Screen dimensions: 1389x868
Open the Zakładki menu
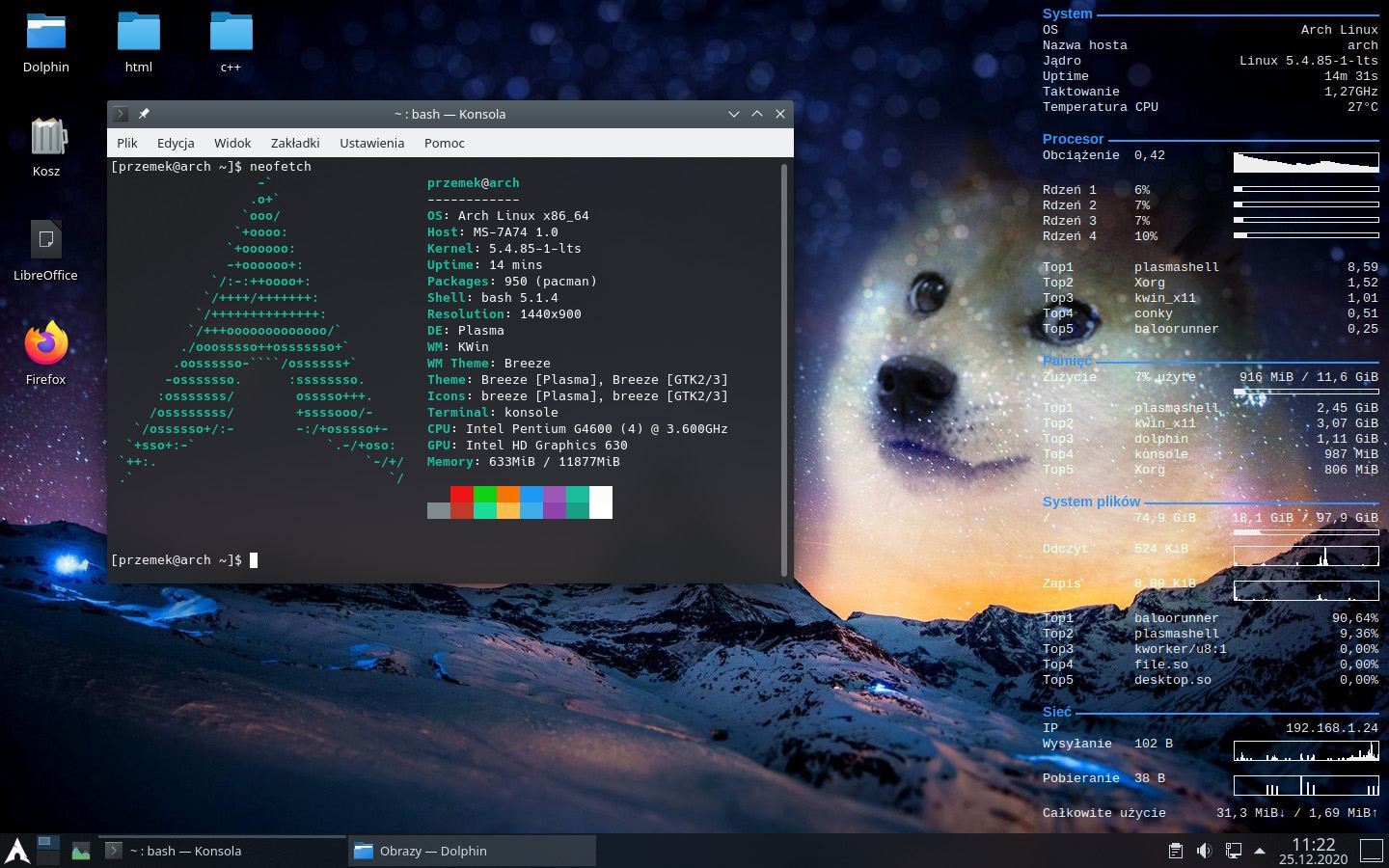(x=294, y=143)
